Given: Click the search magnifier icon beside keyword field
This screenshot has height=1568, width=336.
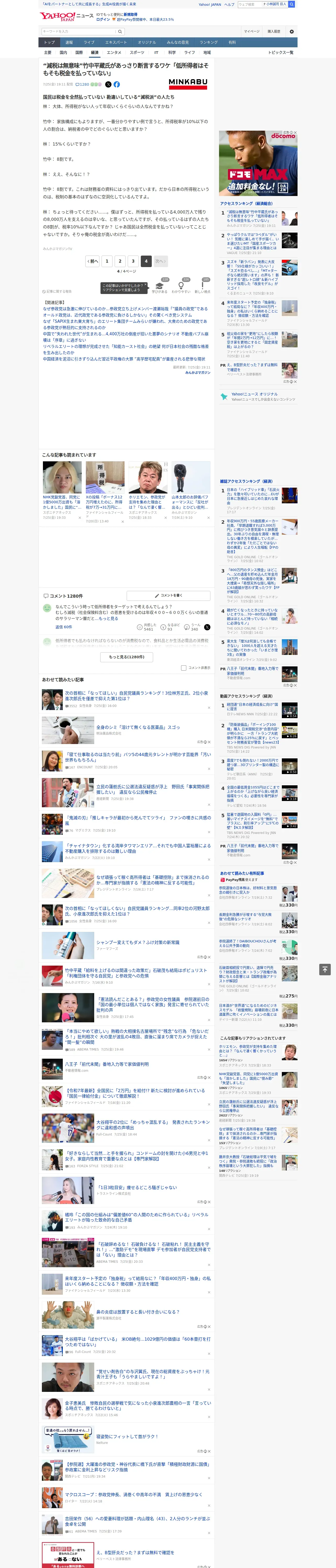Looking at the screenshot, I should coord(120,31).
